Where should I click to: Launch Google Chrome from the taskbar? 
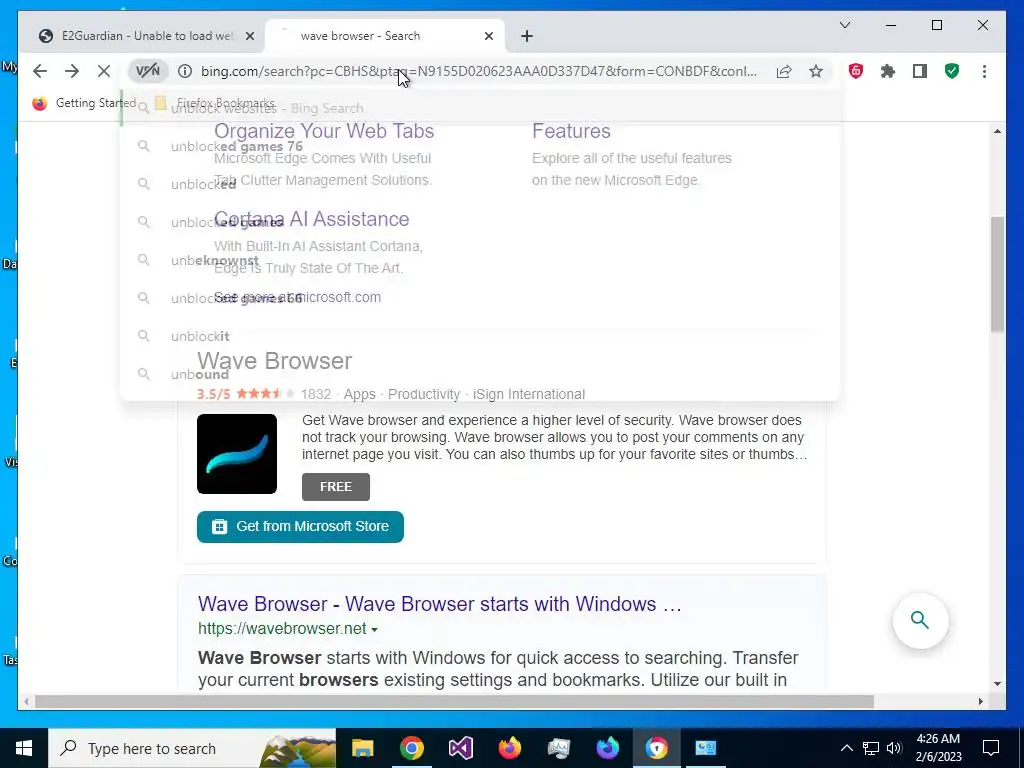(411, 748)
